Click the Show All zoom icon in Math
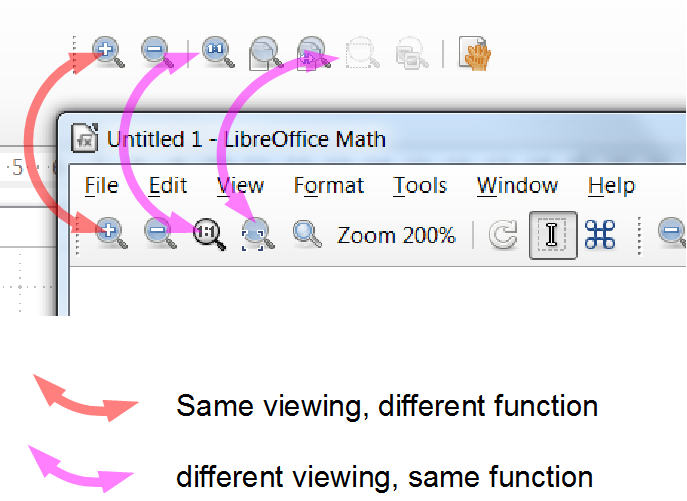 (258, 236)
